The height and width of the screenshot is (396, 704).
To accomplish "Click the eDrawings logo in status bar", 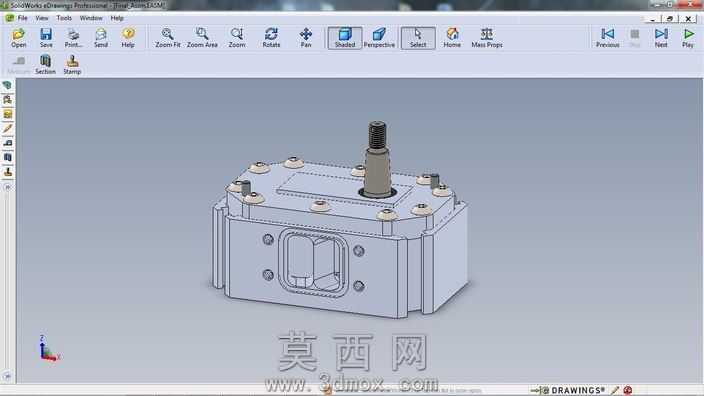I will 568,390.
